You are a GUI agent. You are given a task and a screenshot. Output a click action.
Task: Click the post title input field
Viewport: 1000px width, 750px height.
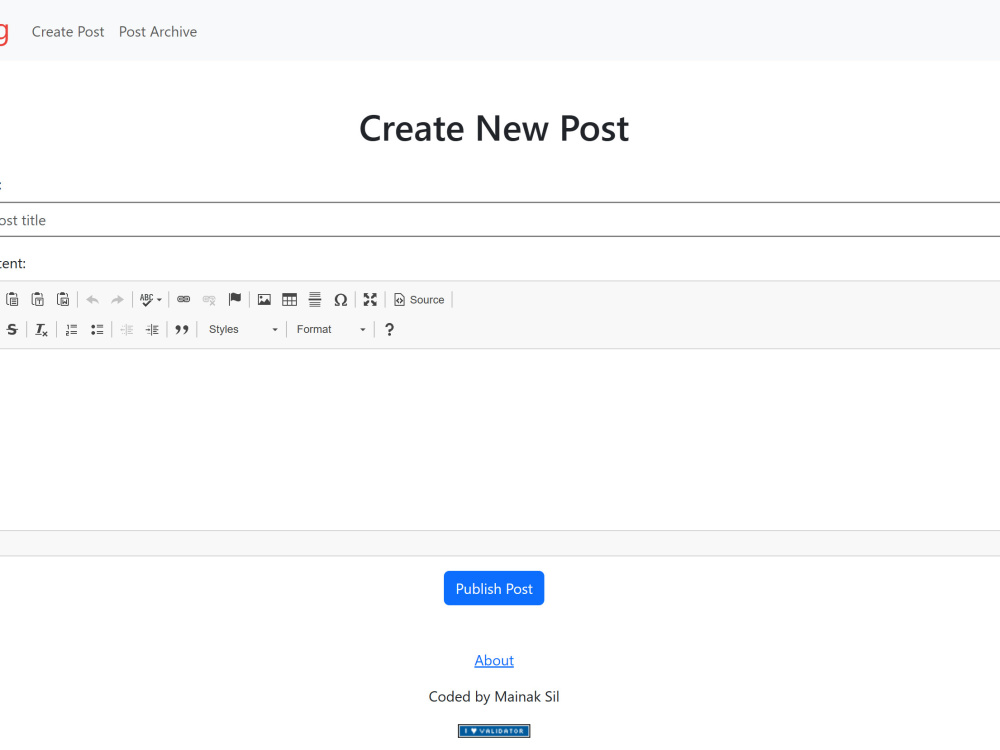500,219
